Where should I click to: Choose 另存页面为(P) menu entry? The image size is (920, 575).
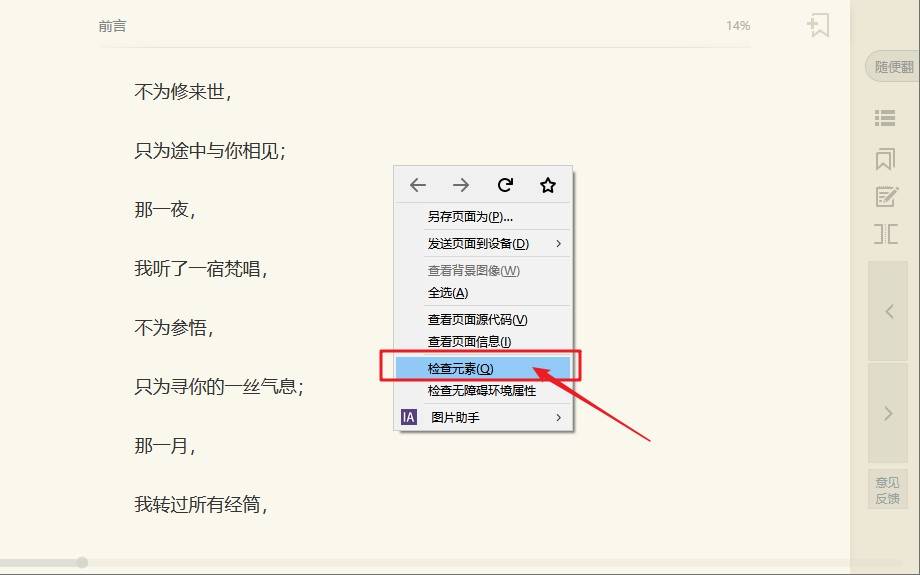point(483,217)
